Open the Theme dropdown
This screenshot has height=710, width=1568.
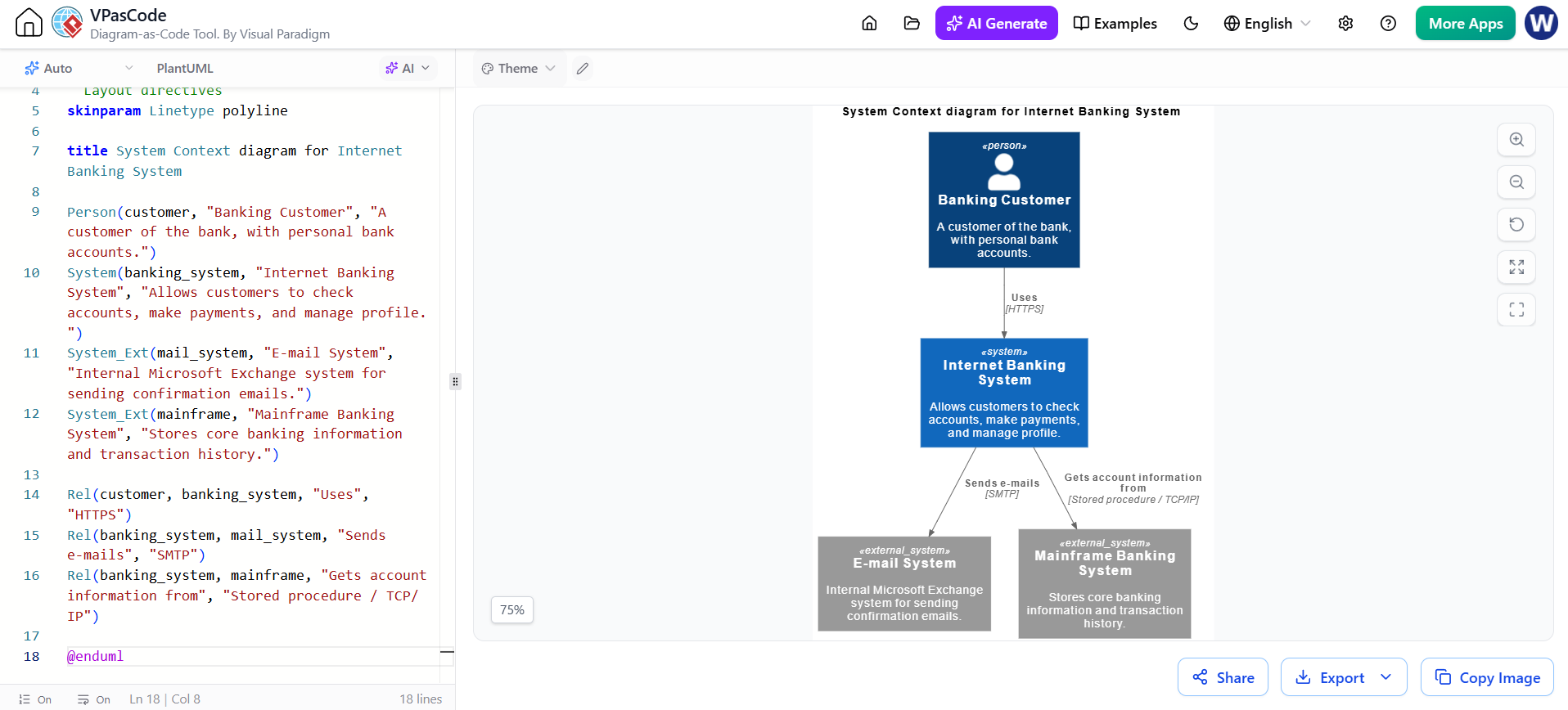(x=518, y=68)
